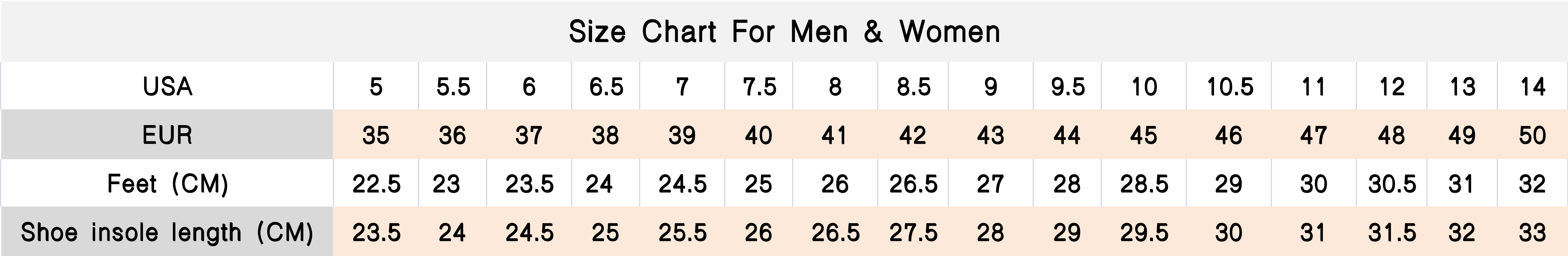Viewport: 1568px width, 256px height.
Task: Choose USA size 14 cell
Action: [1532, 87]
